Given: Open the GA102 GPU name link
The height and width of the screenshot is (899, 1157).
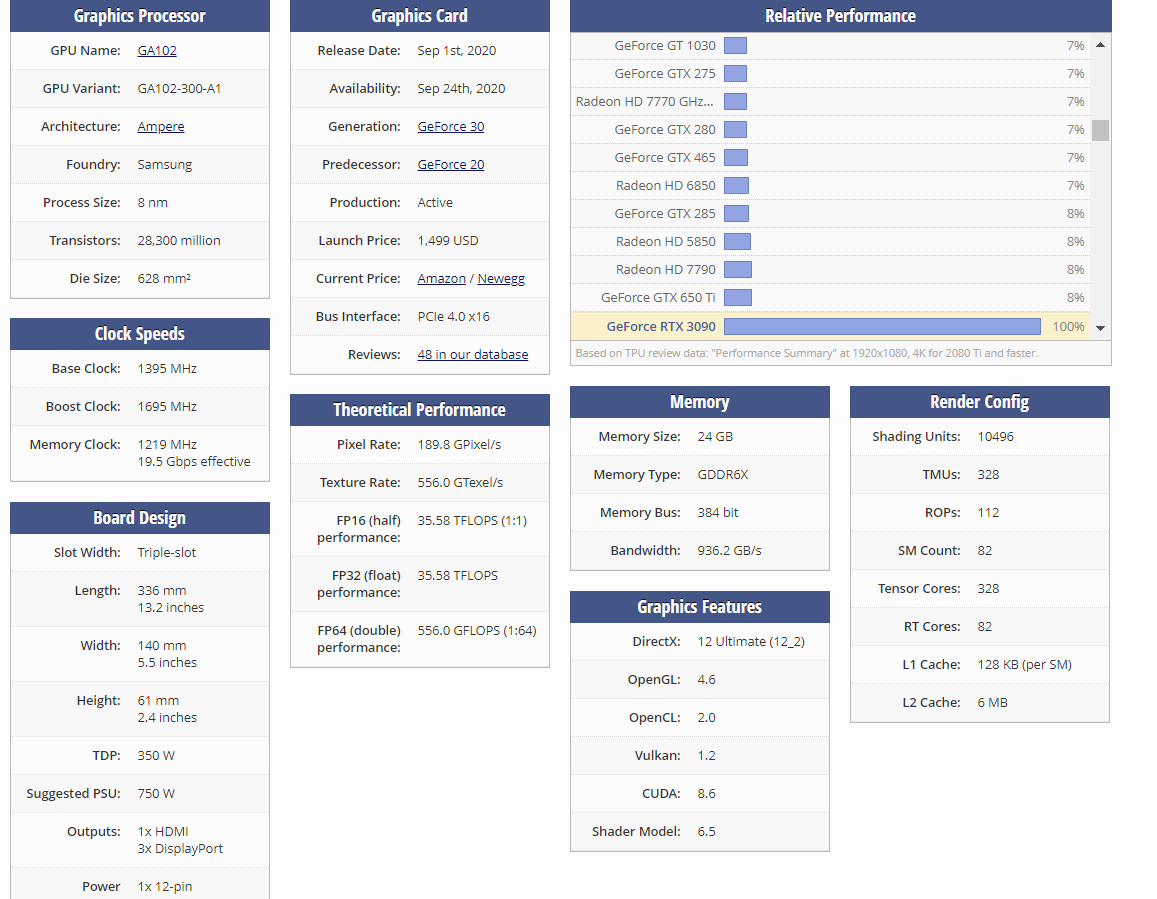Looking at the screenshot, I should pos(156,50).
